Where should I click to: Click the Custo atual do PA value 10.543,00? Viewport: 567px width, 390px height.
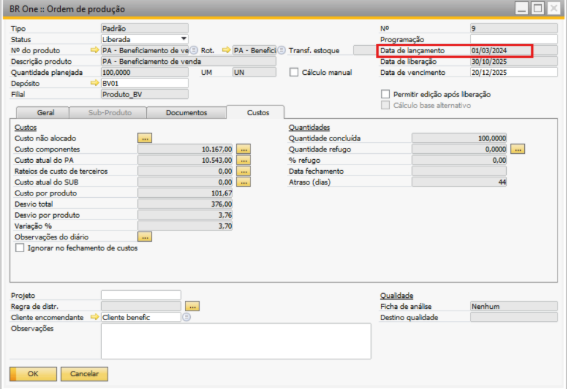[185, 160]
